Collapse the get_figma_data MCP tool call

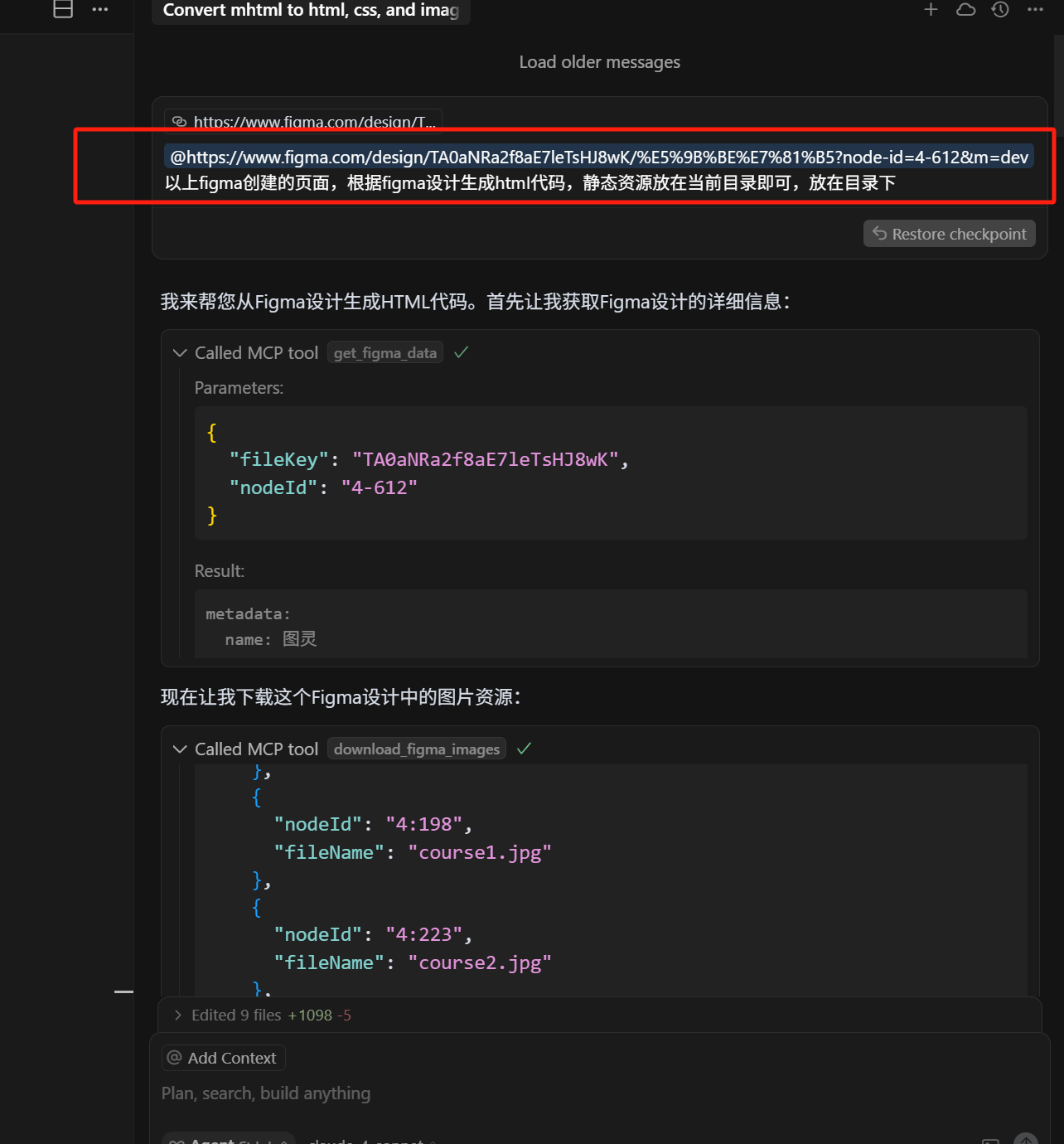coord(180,352)
